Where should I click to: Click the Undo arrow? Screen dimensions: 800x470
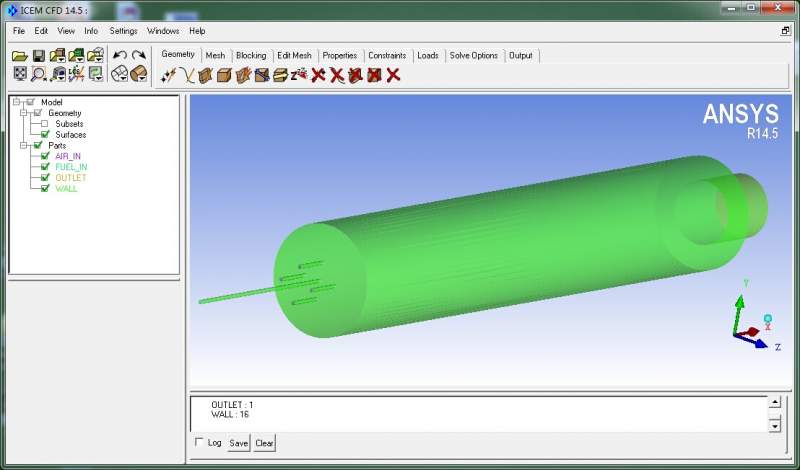point(120,55)
